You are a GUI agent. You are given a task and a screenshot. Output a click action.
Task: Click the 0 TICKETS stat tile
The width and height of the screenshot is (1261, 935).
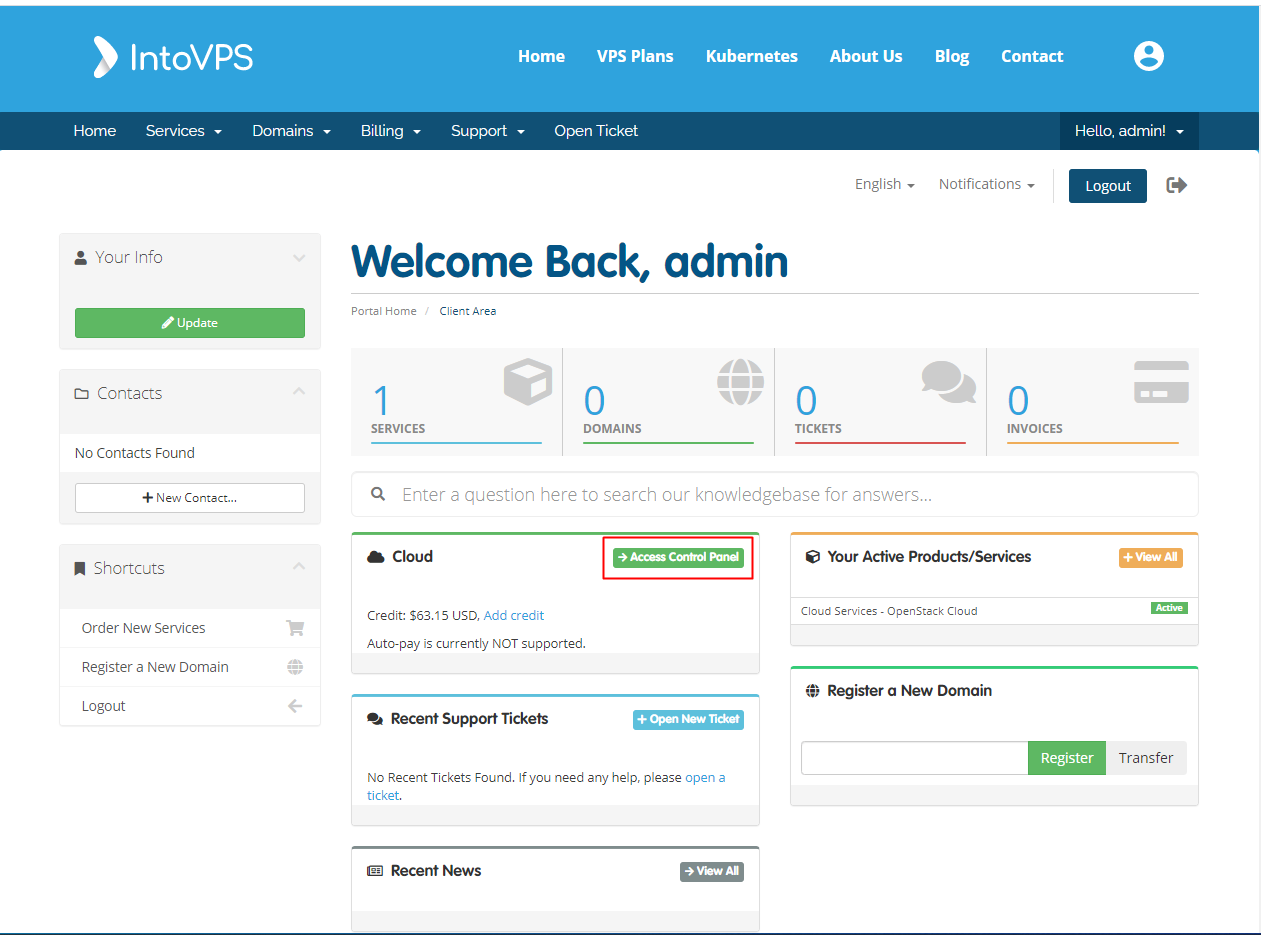[x=881, y=402]
